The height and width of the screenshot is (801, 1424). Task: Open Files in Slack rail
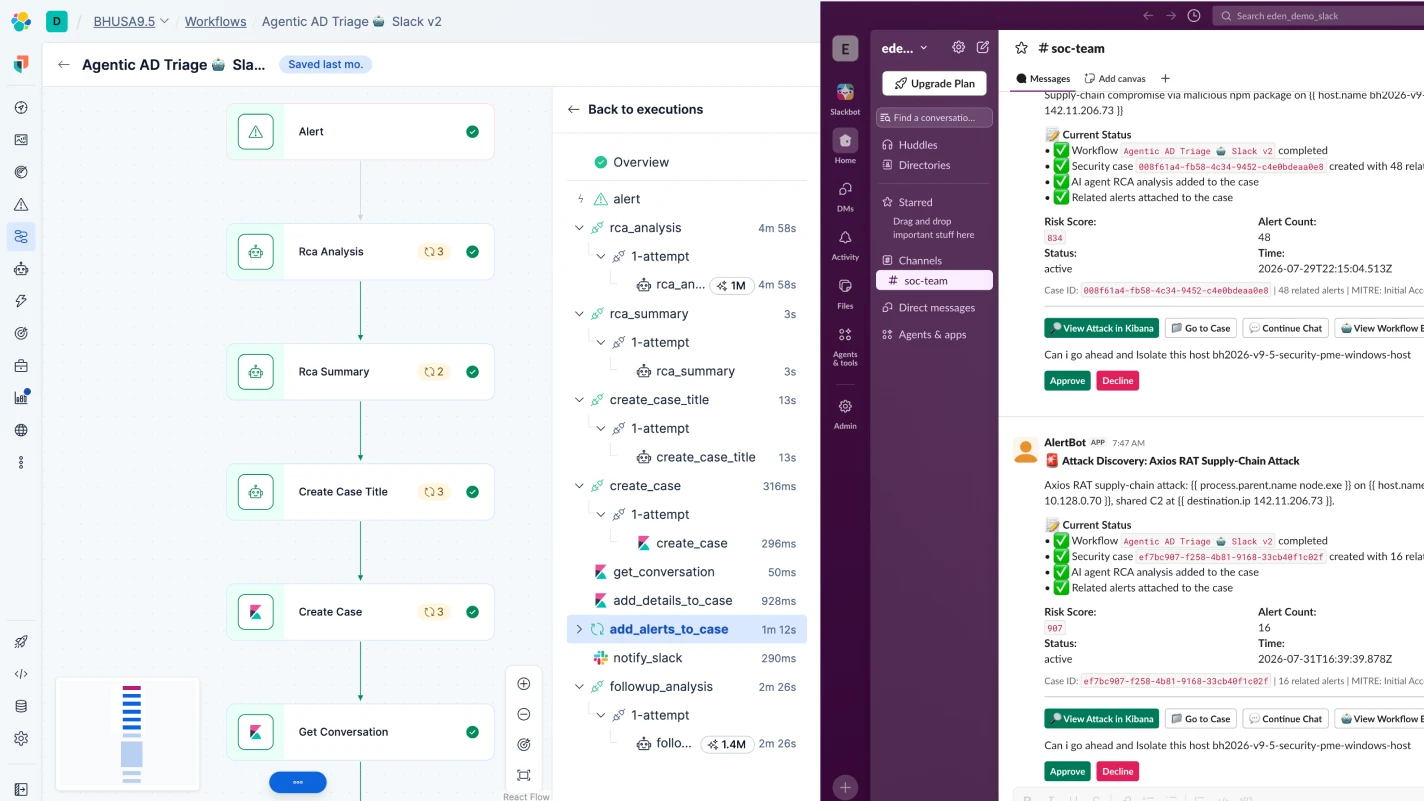pos(845,292)
